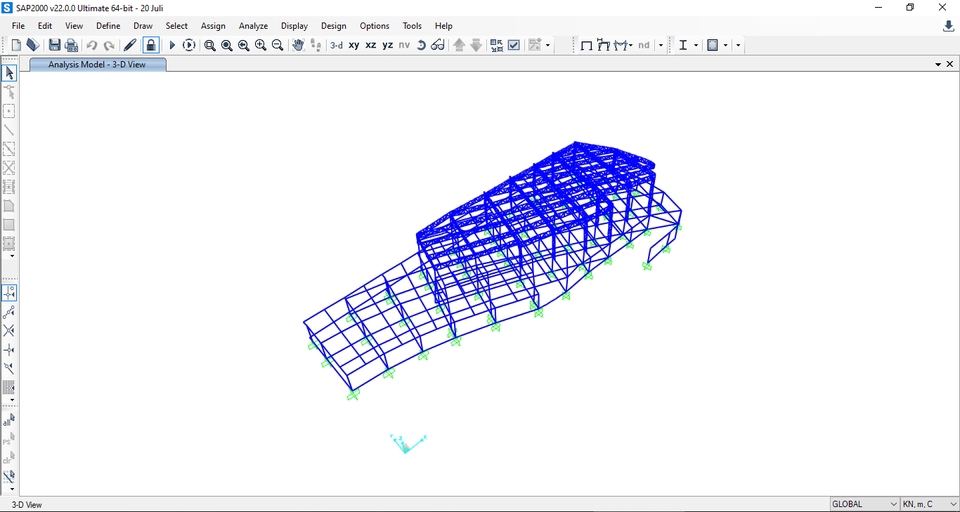Open the Help menu

click(x=444, y=26)
